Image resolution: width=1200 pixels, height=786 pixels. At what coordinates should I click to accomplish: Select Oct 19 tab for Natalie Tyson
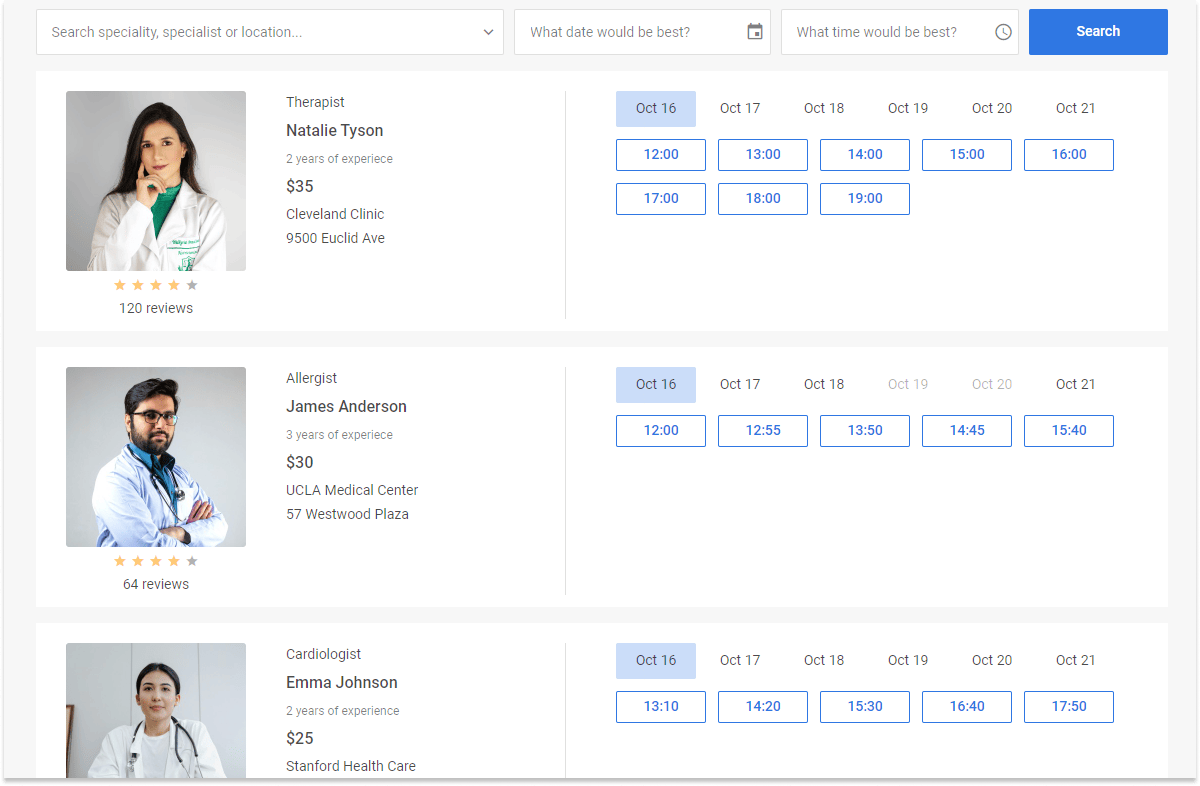point(908,108)
